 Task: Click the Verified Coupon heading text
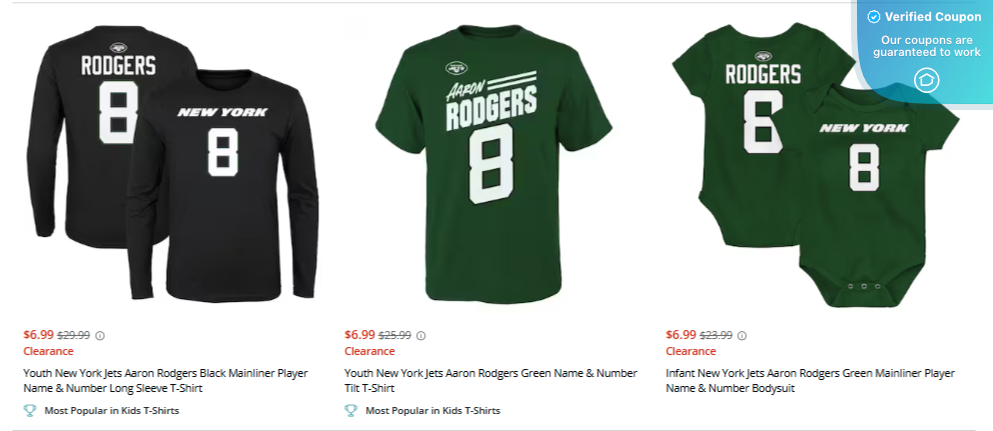931,17
